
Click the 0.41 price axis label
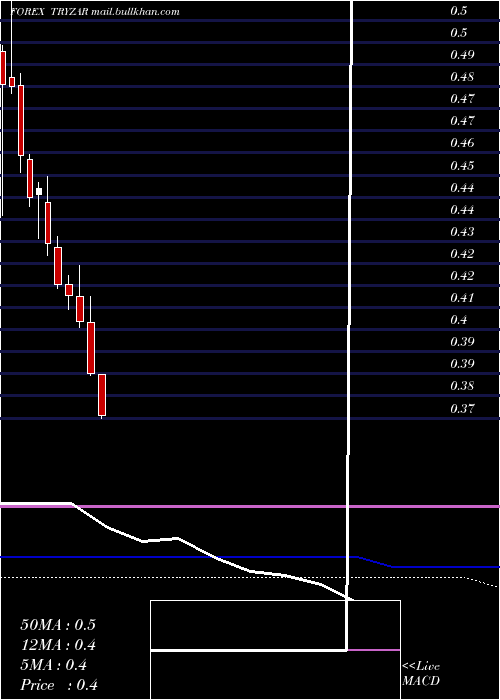click(x=462, y=297)
